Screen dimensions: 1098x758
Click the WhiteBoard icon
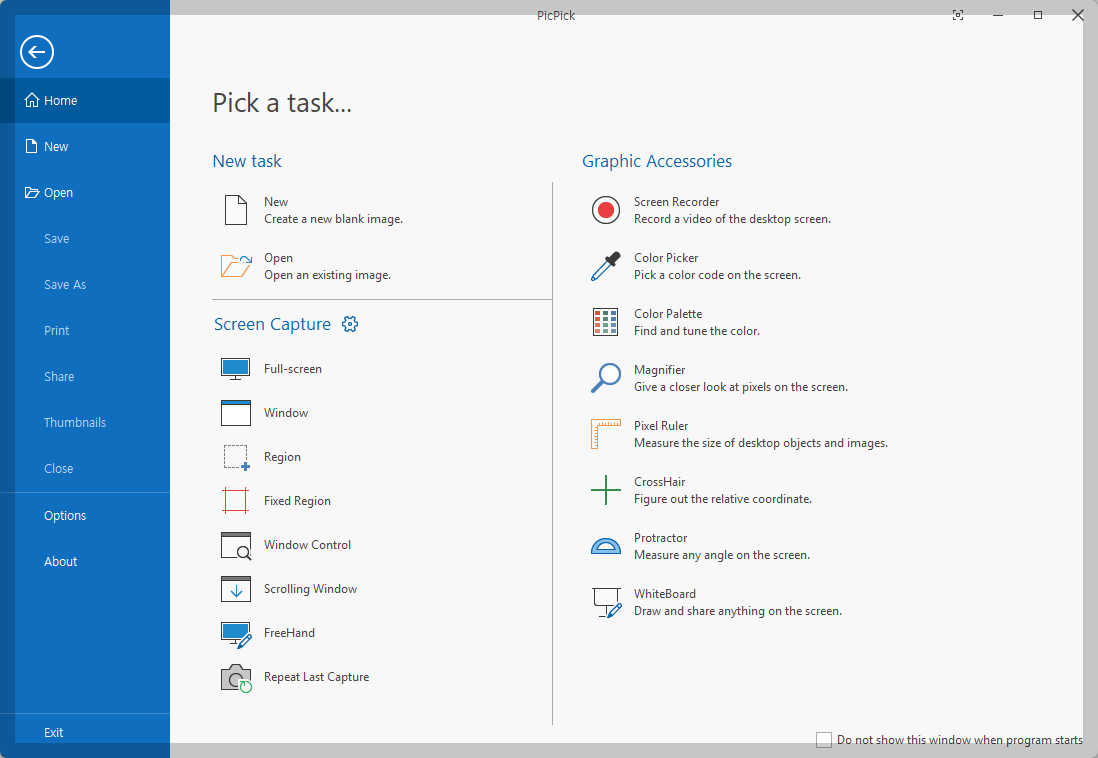click(606, 602)
